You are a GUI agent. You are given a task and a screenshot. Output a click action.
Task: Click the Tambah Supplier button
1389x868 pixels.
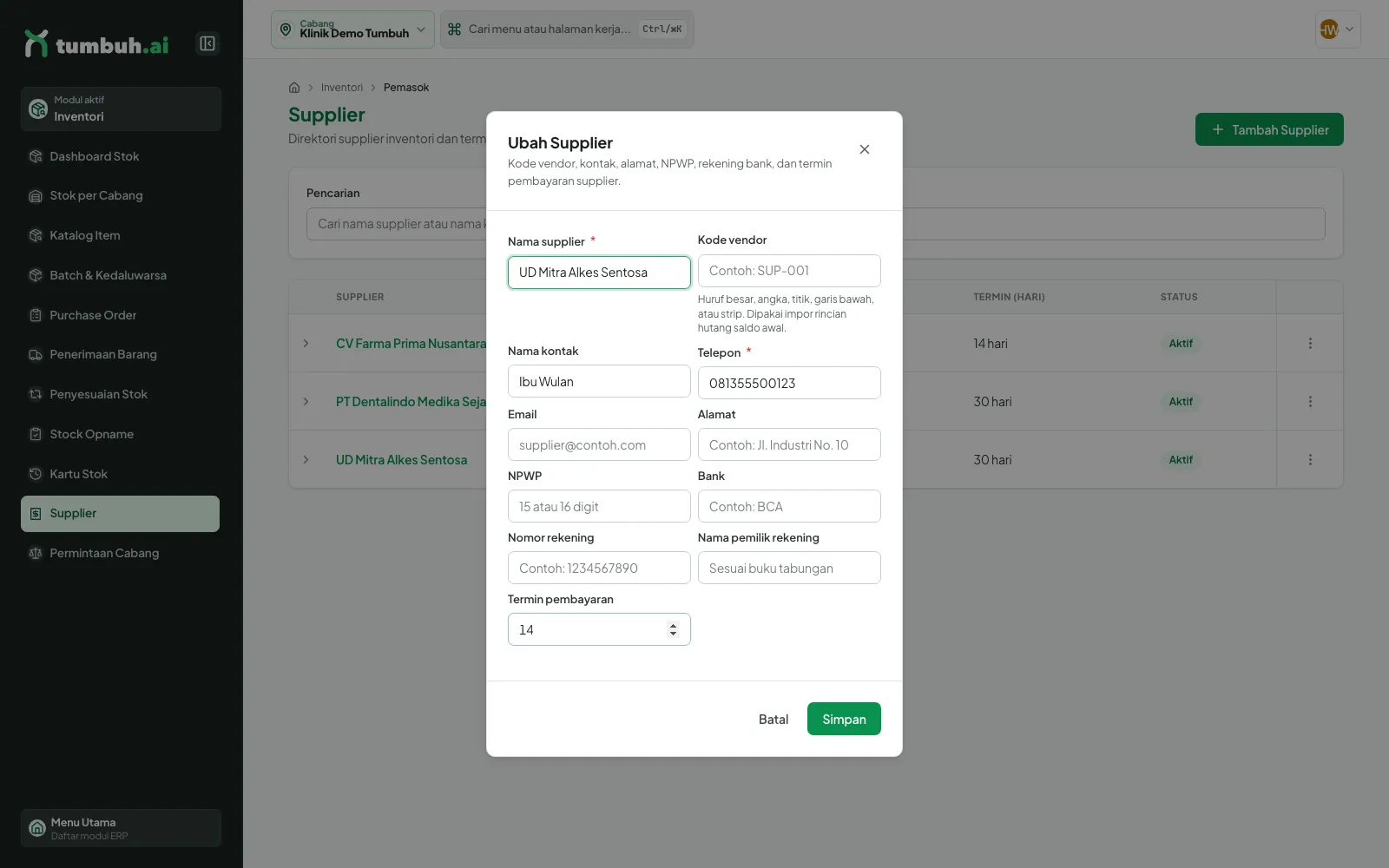[x=1269, y=129]
